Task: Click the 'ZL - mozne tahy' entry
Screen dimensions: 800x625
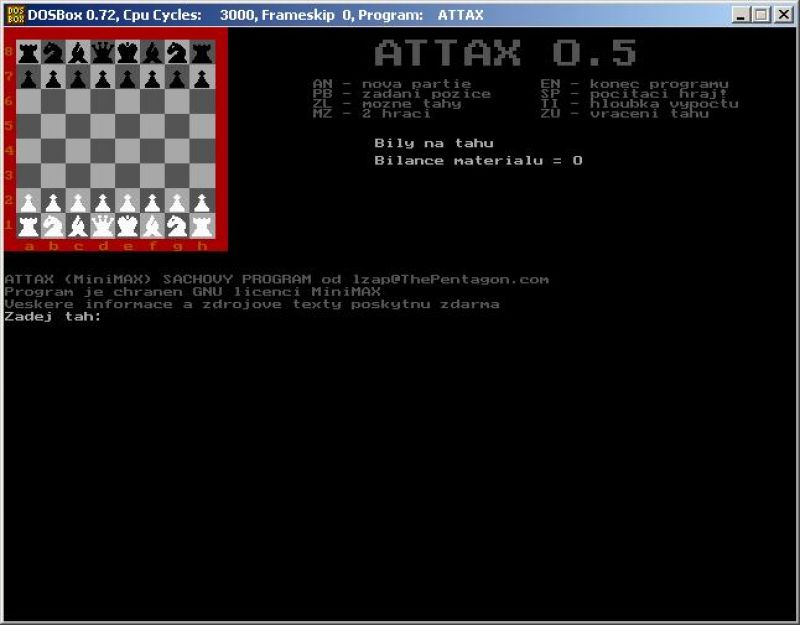Action: pos(387,104)
